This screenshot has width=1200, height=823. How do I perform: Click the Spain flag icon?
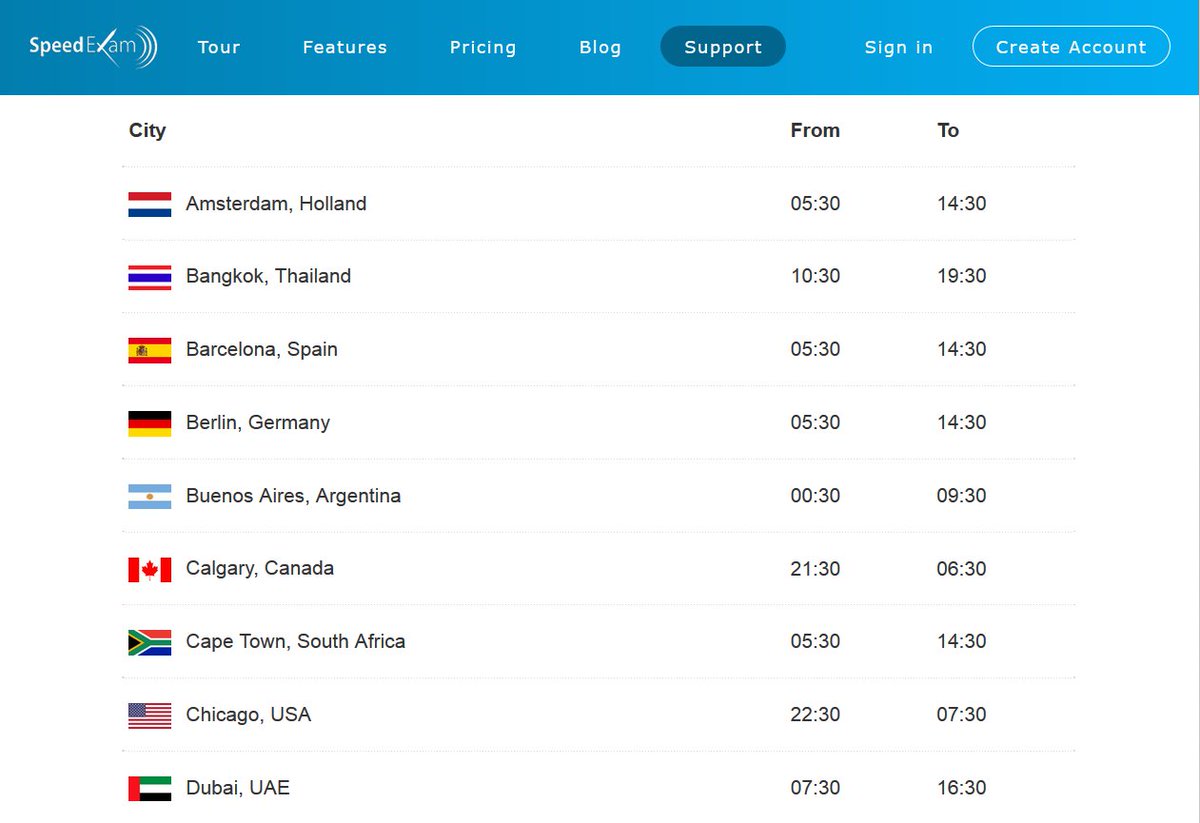tap(149, 350)
